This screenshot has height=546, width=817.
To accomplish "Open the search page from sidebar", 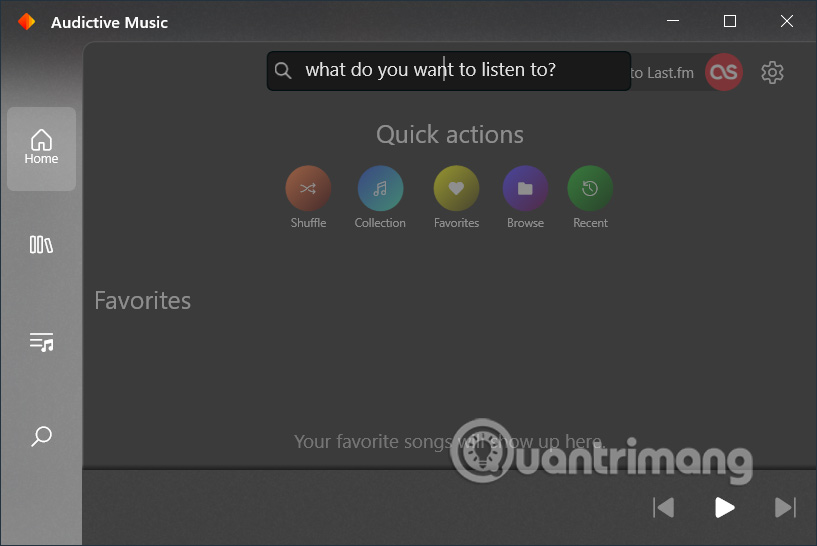I will coord(41,436).
